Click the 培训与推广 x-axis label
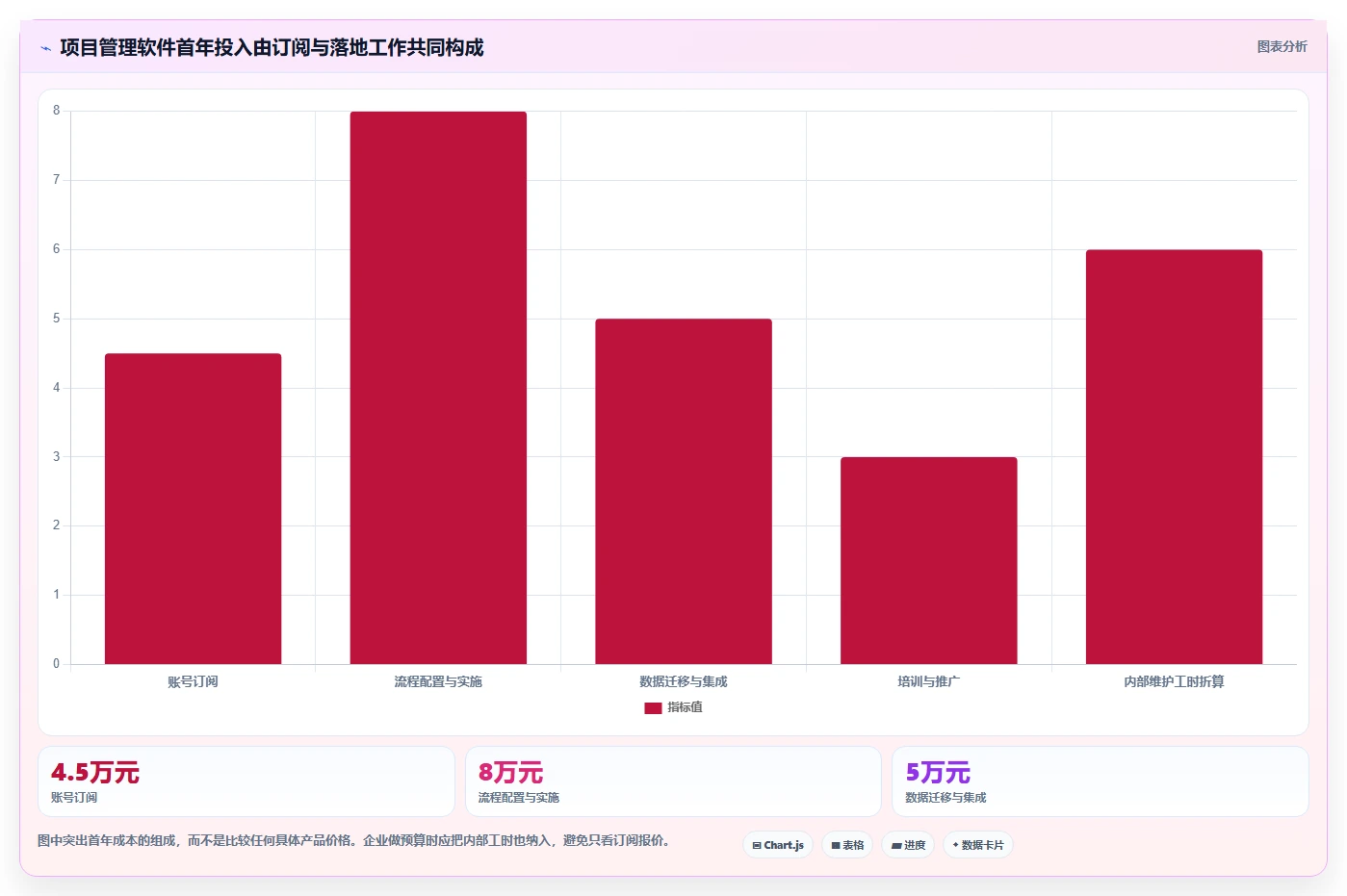 [x=929, y=681]
